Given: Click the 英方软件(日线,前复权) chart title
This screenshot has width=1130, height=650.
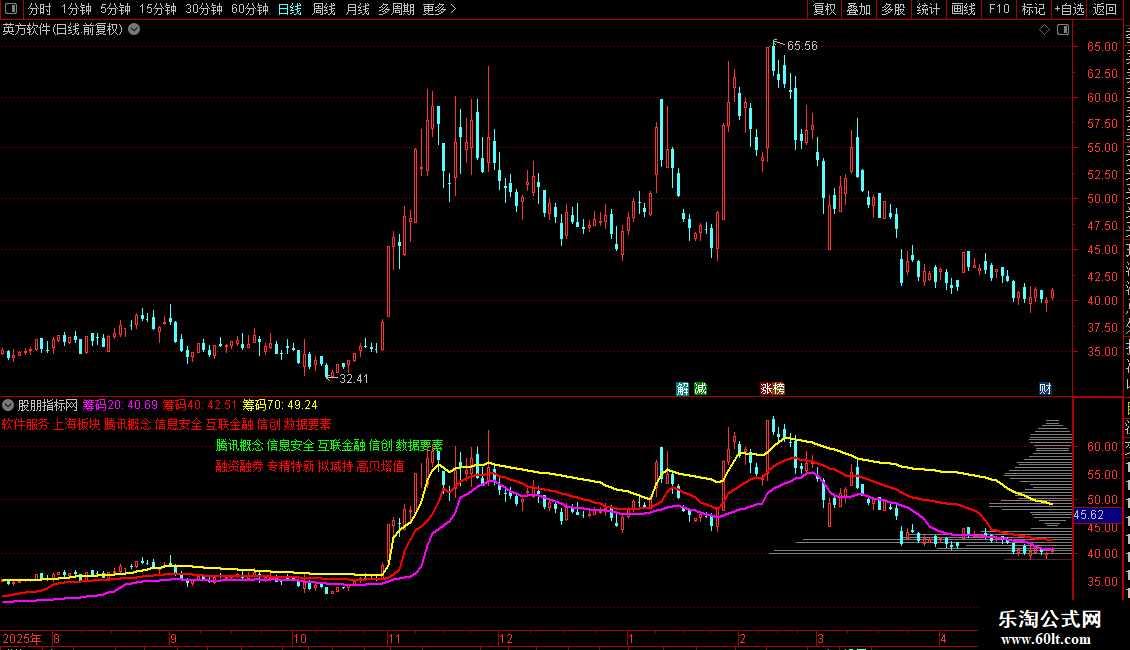Looking at the screenshot, I should [63, 30].
